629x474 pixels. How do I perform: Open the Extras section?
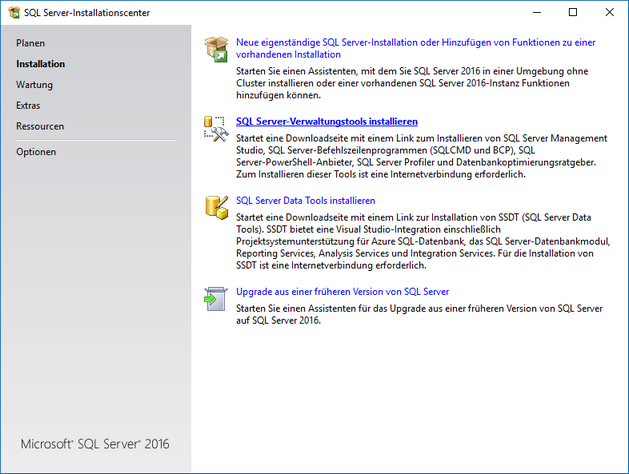[28, 105]
